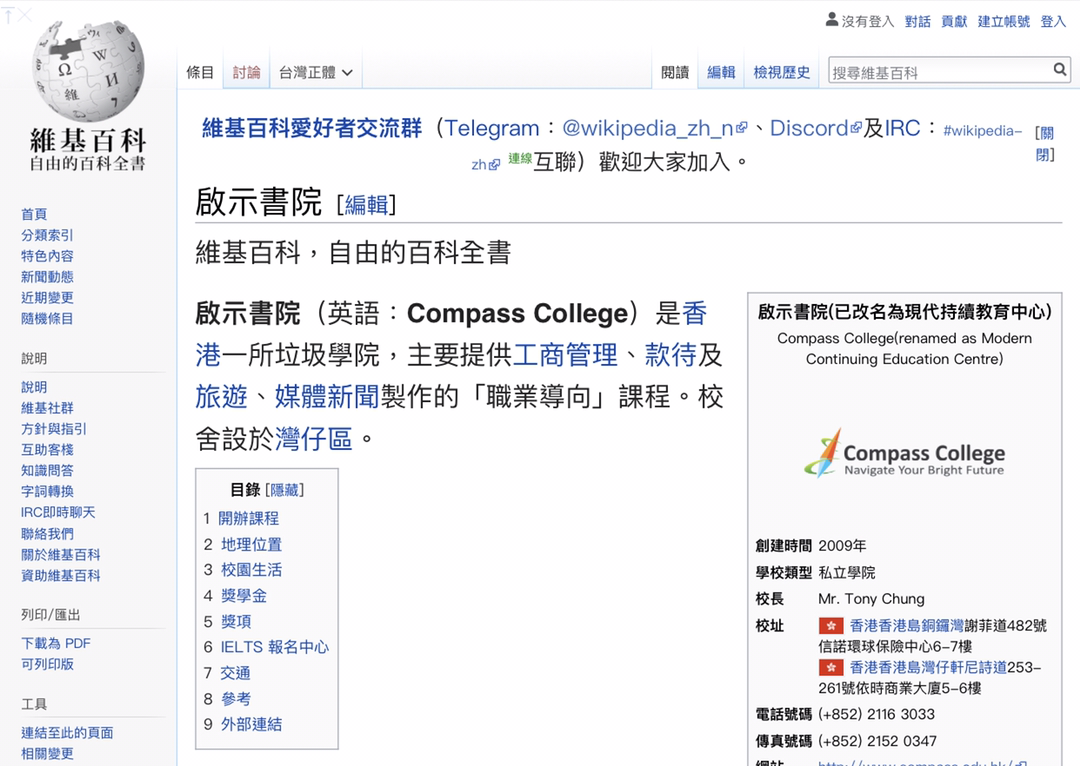Image resolution: width=1080 pixels, height=766 pixels.
Task: Jump to contents section 5 獎項
Action: tap(236, 621)
